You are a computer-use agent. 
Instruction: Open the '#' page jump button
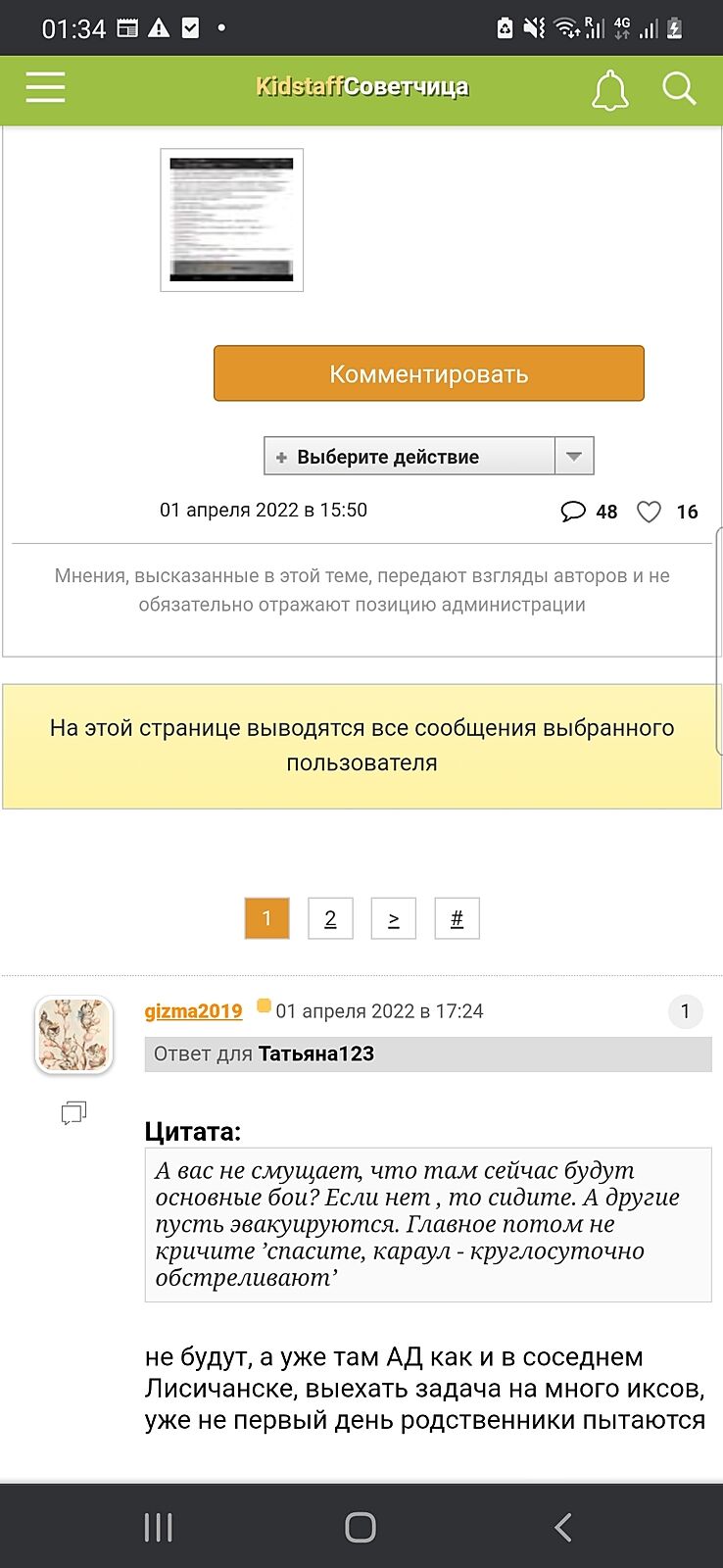click(x=457, y=919)
